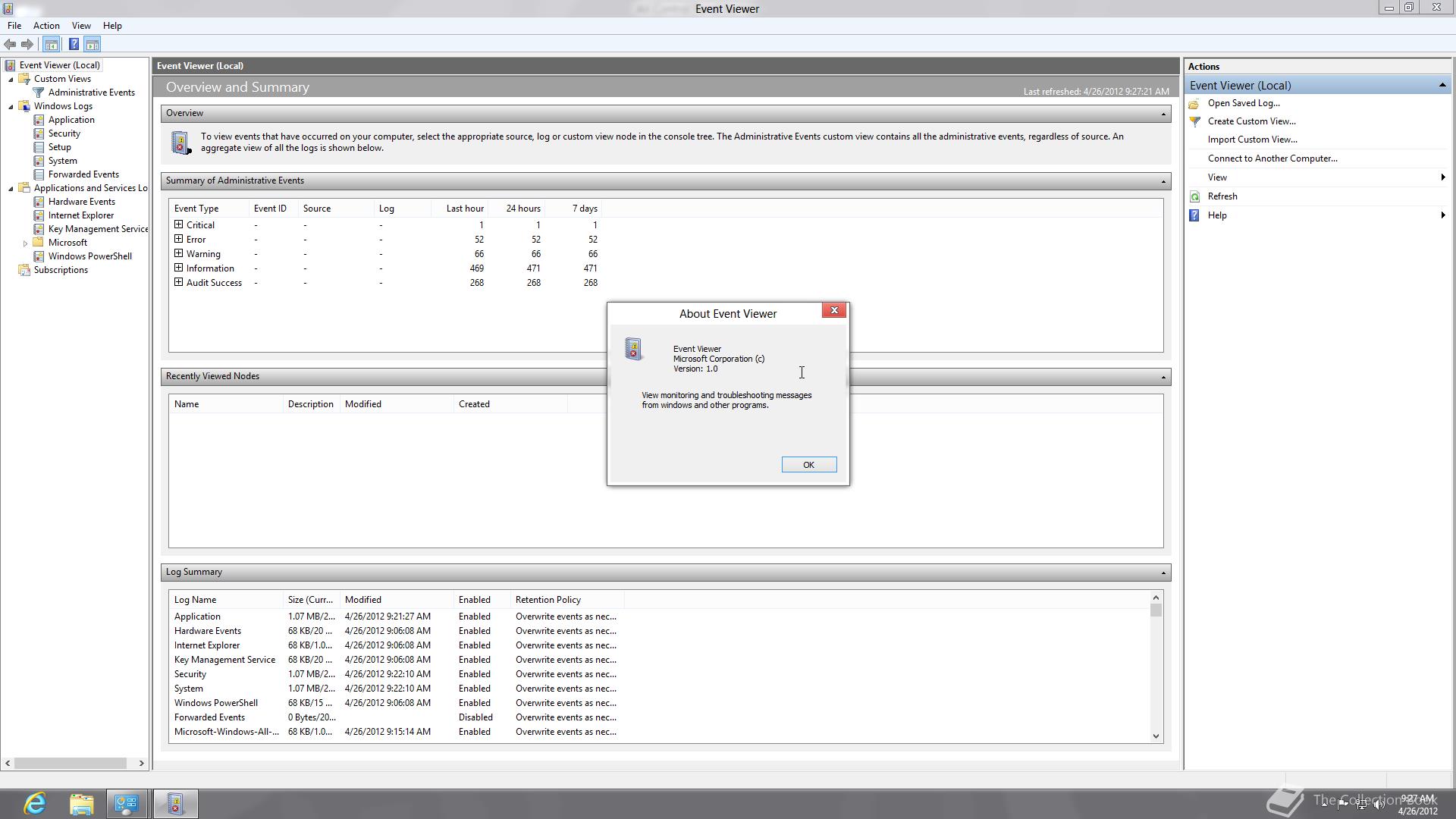1456x819 pixels.
Task: Click the Key Management Service log icon
Action: pos(39,229)
